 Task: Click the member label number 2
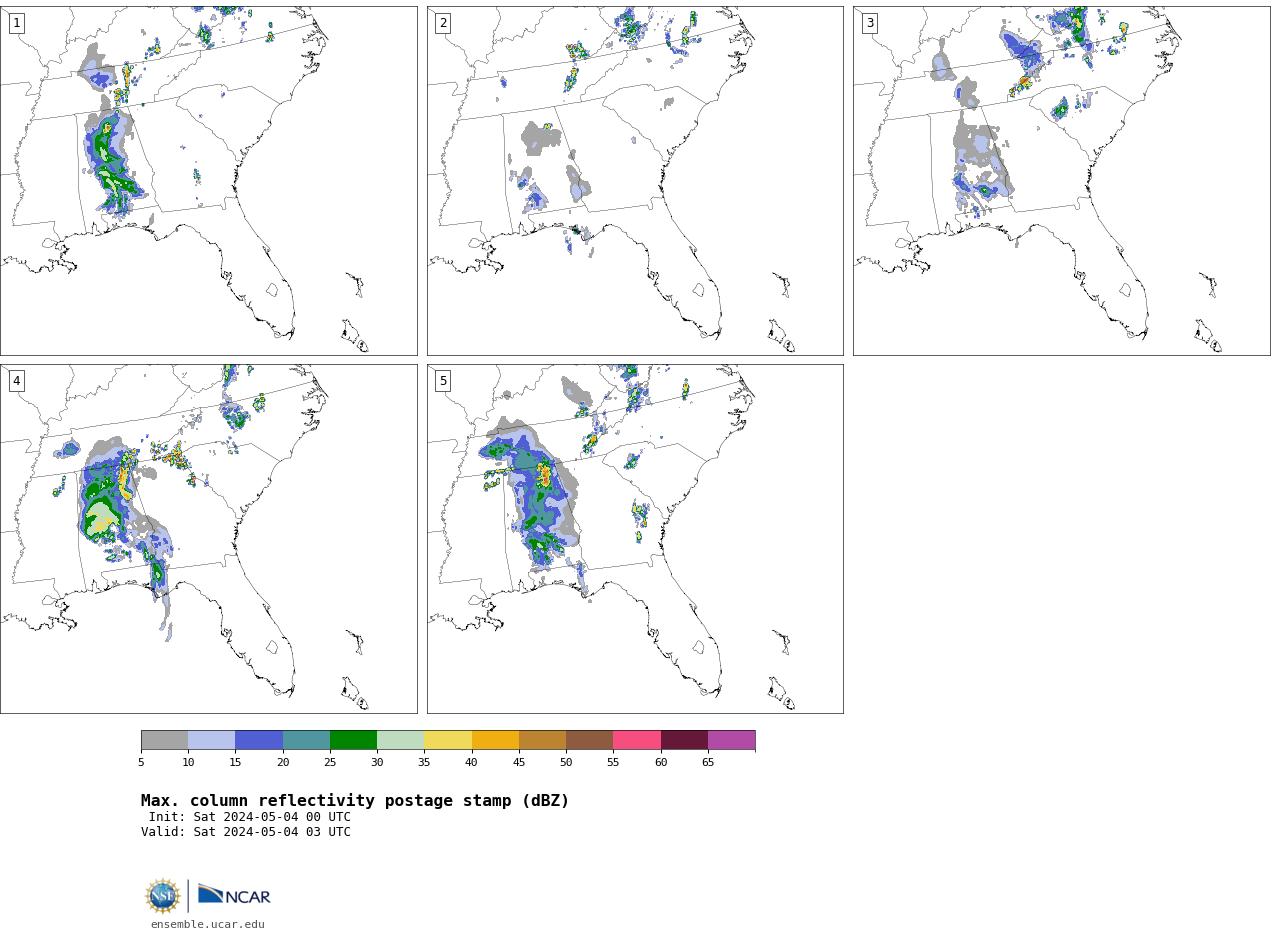pyautogui.click(x=443, y=23)
